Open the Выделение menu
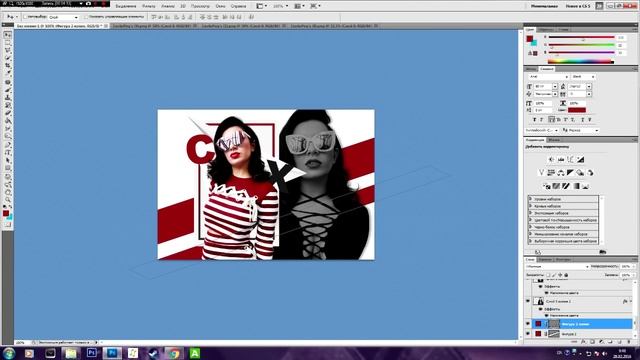640x360 pixels. click(x=126, y=6)
